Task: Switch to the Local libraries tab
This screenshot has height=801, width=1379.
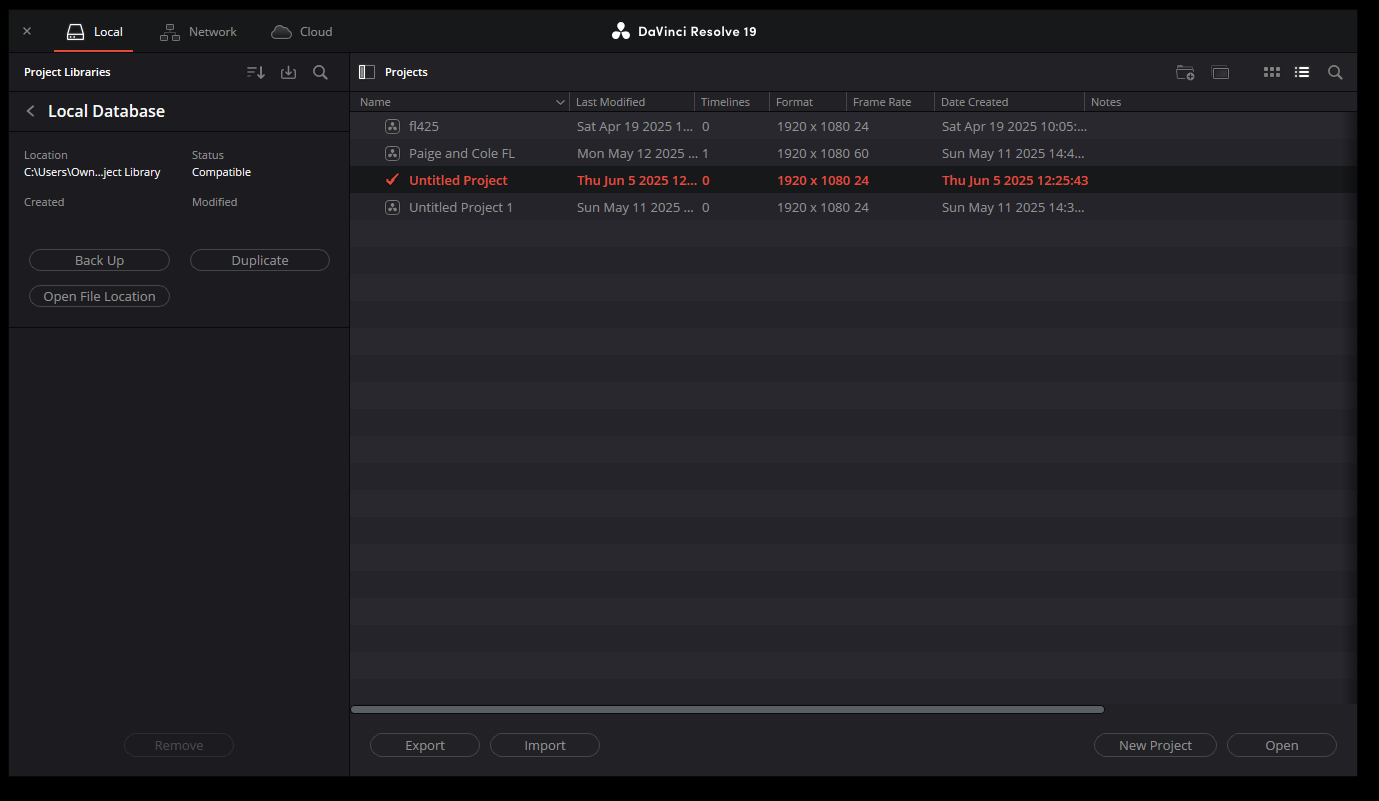Action: [94, 32]
